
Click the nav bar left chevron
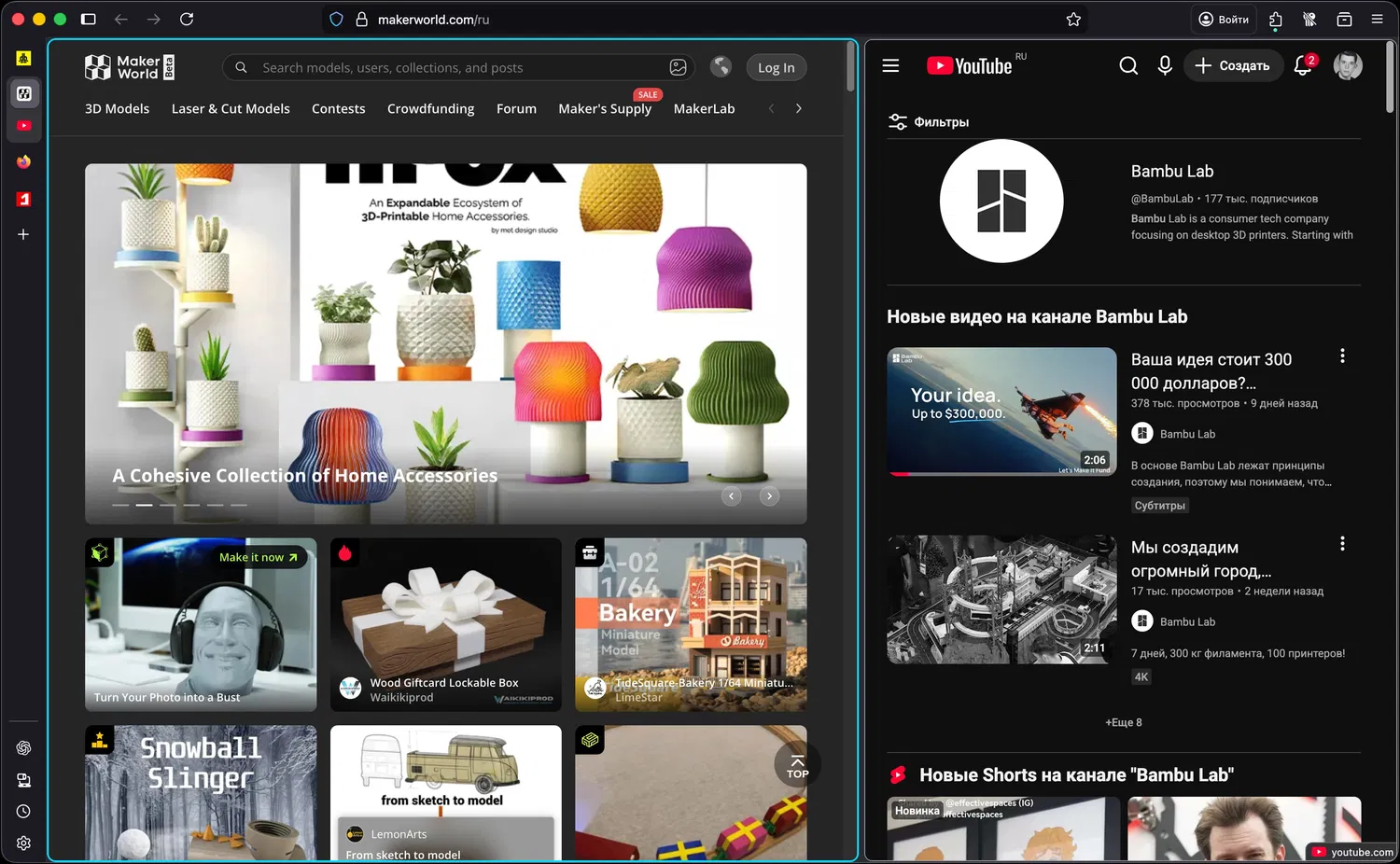point(771,109)
